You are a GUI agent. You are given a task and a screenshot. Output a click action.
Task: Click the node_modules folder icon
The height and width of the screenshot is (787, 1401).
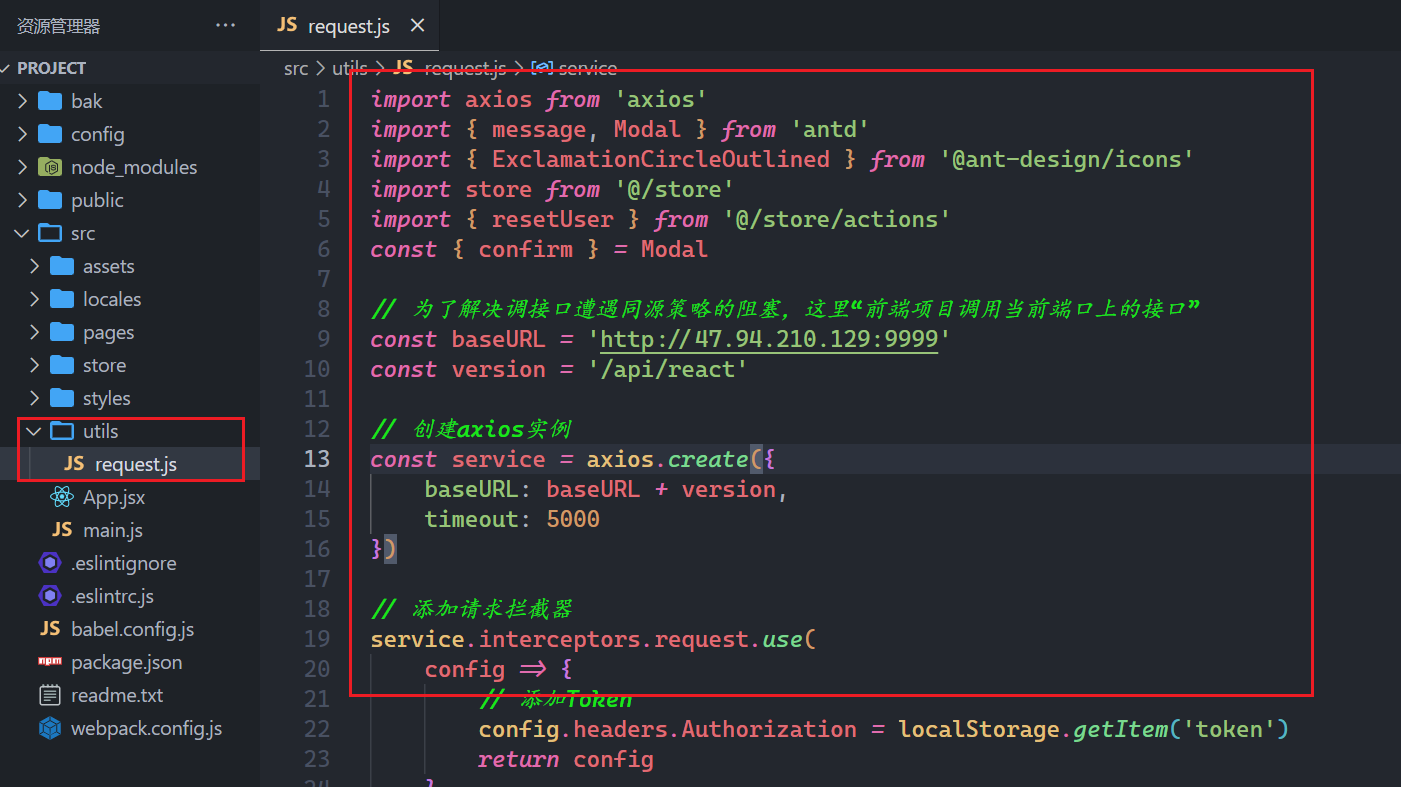[50, 167]
